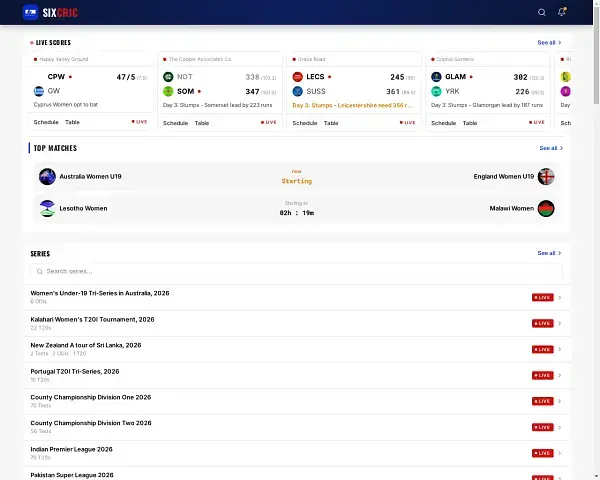Open Table tab on NOT vs SOM card

[x=202, y=123]
